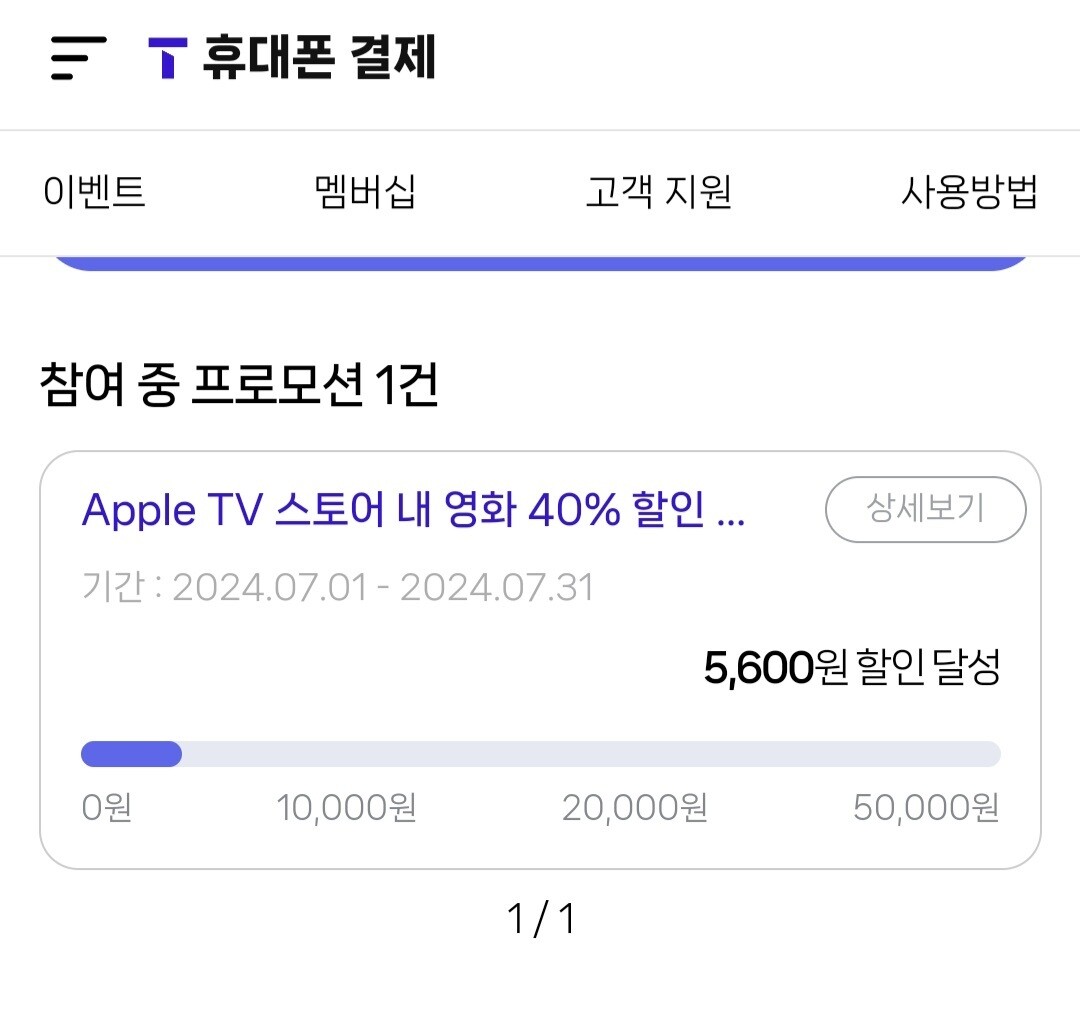Select the 고객 지원 tab
Image resolution: width=1080 pixels, height=1014 pixels.
[658, 191]
